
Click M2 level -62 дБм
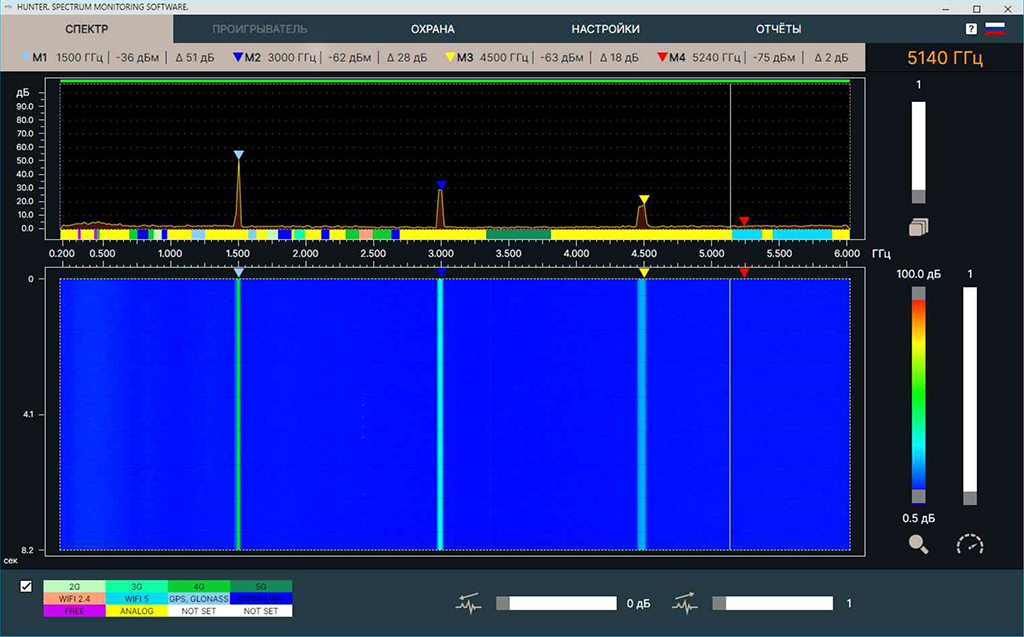[349, 57]
